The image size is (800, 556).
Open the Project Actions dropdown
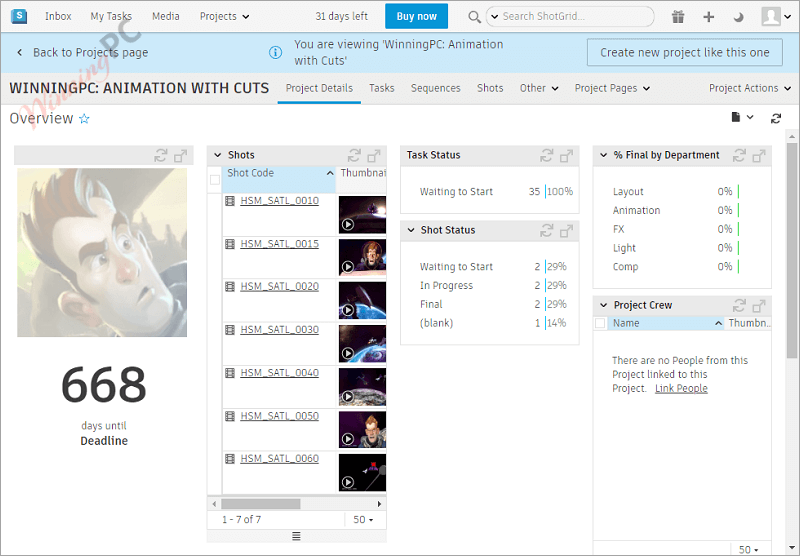(x=749, y=88)
